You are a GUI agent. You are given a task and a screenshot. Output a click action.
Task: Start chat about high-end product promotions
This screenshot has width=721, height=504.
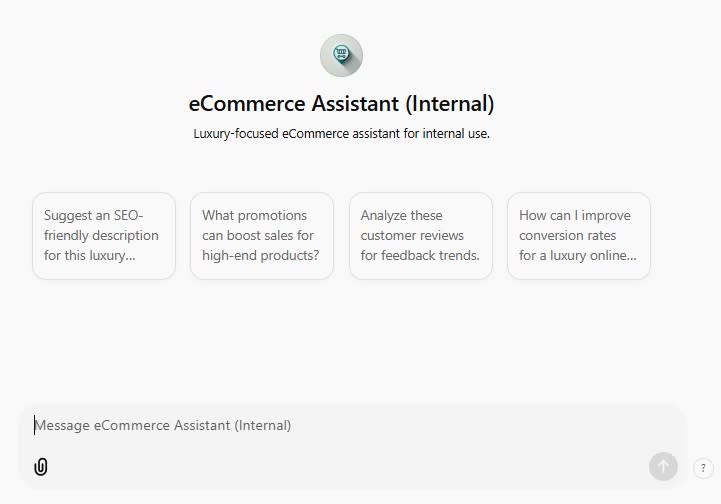coord(262,235)
